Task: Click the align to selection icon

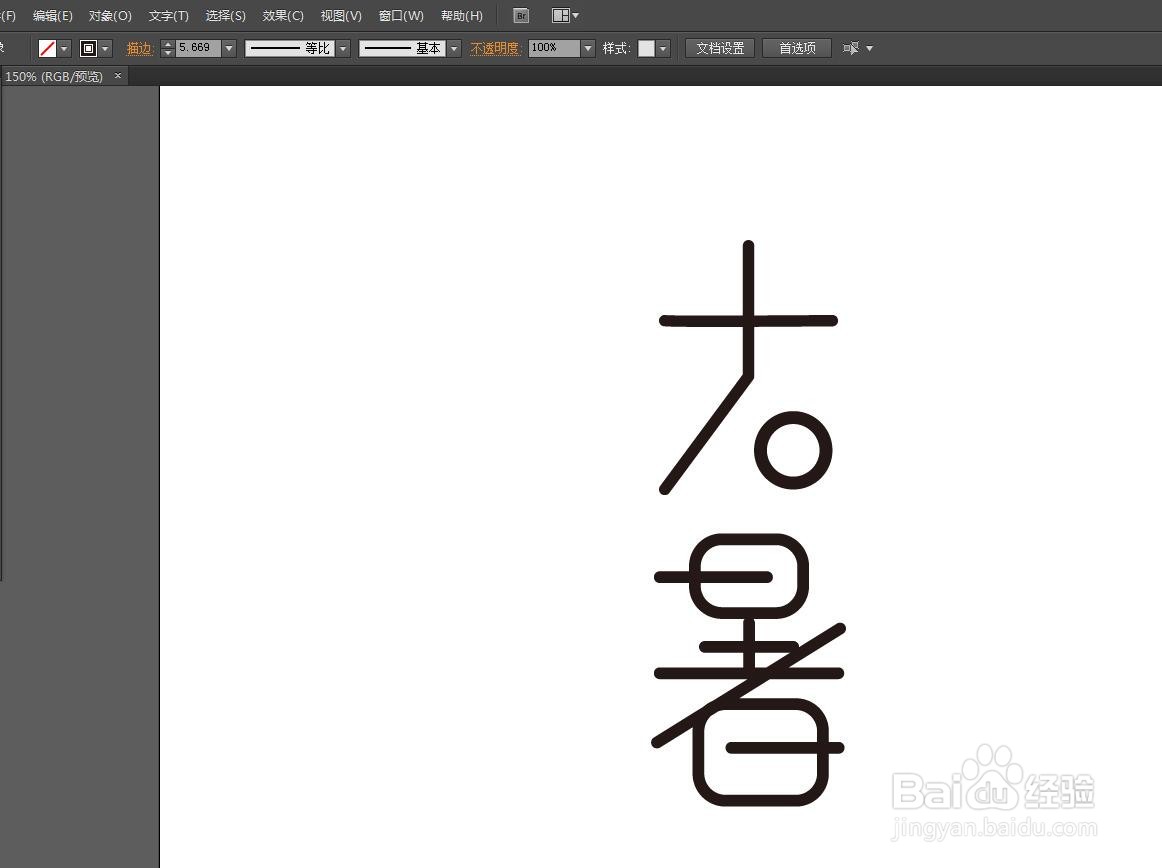Action: (x=851, y=48)
